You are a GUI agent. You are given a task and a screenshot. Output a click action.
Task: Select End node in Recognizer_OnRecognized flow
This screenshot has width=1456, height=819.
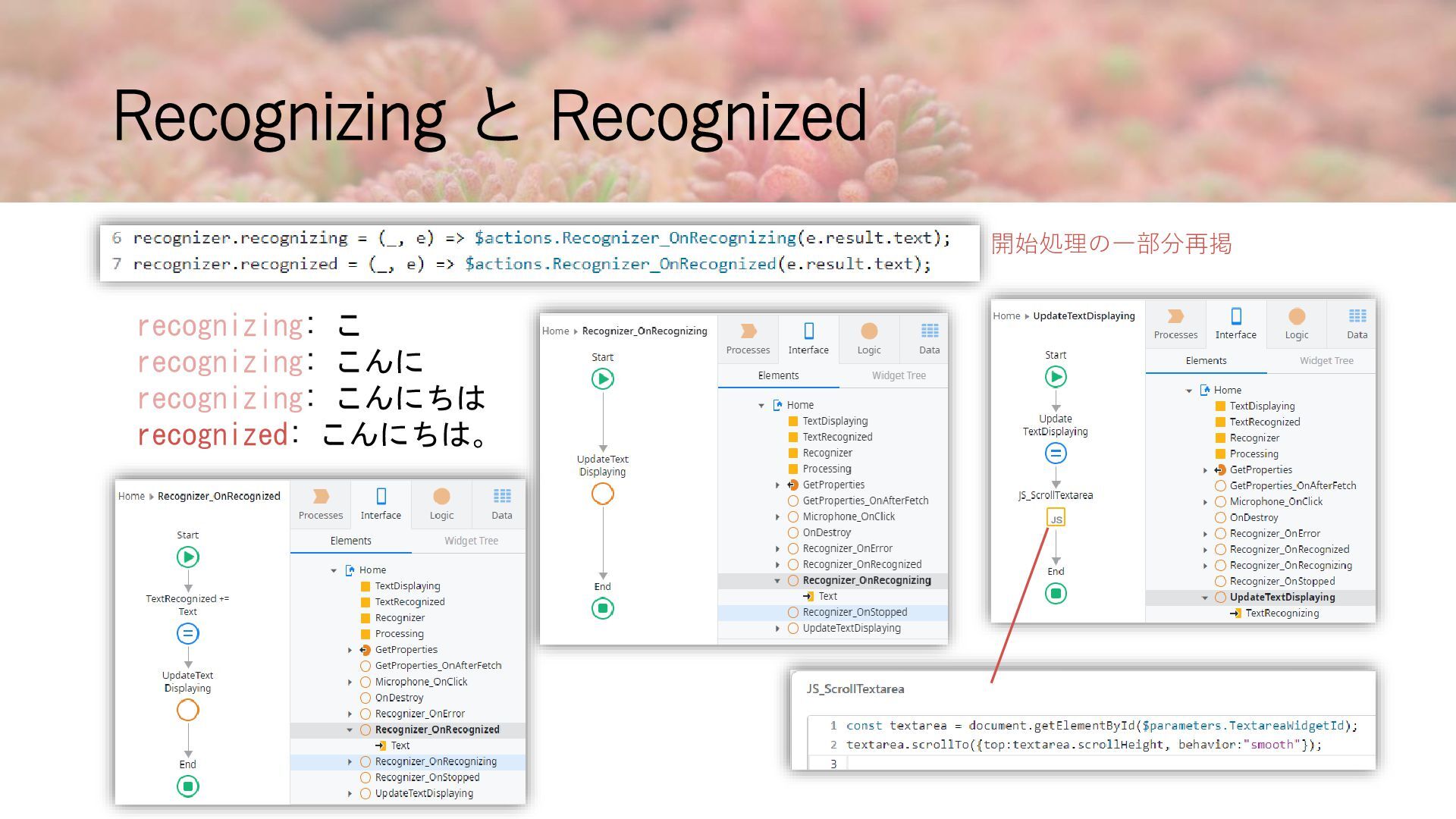click(x=188, y=786)
